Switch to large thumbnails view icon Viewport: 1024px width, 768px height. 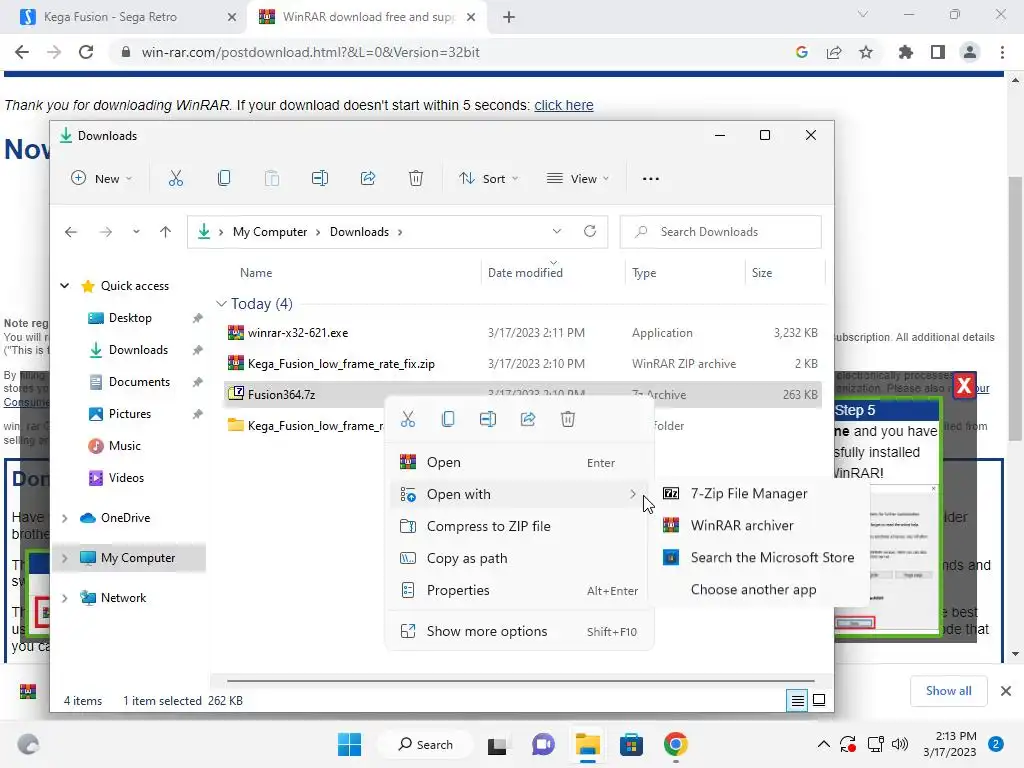coord(819,701)
